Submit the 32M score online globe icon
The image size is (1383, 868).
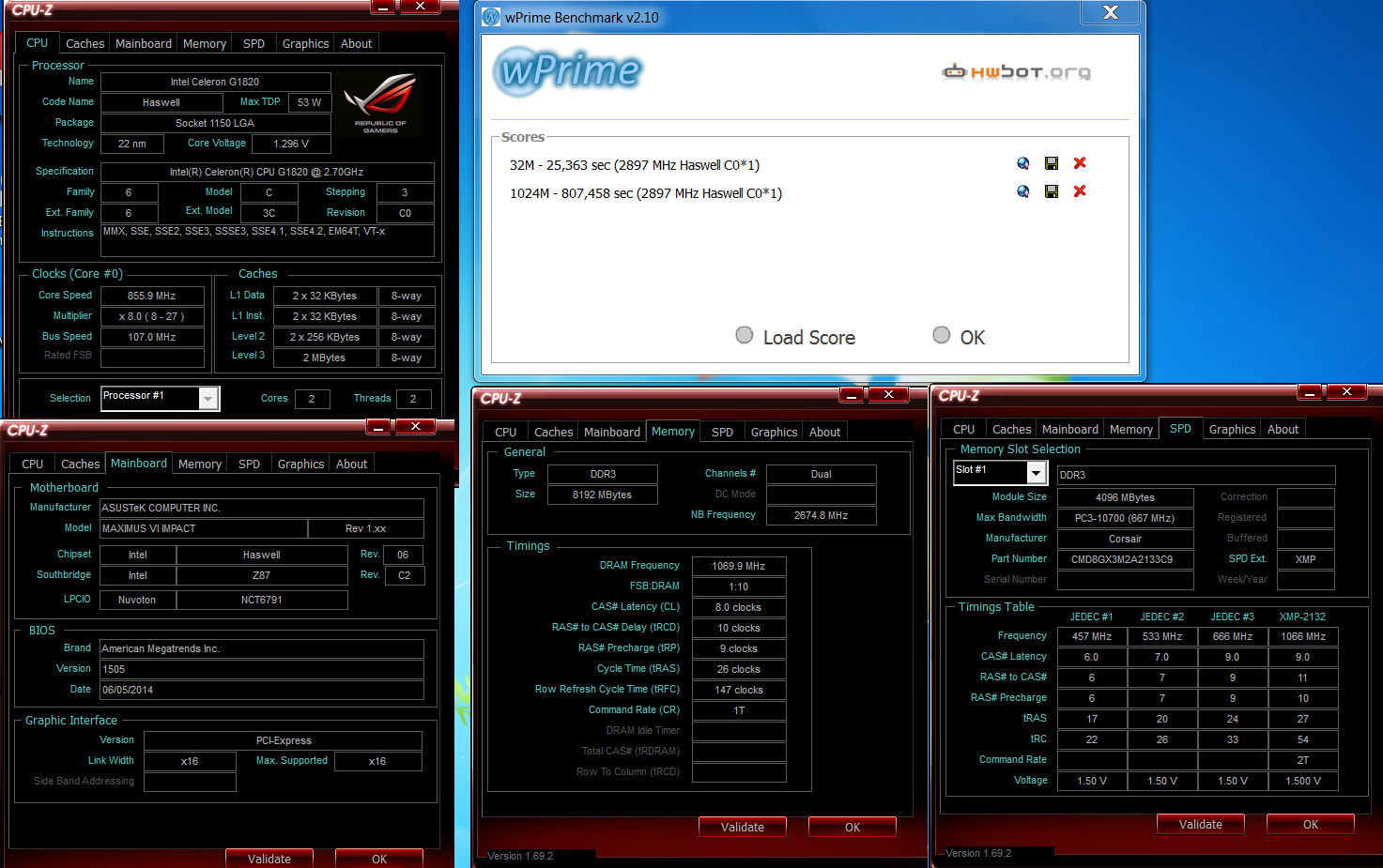tap(1023, 163)
